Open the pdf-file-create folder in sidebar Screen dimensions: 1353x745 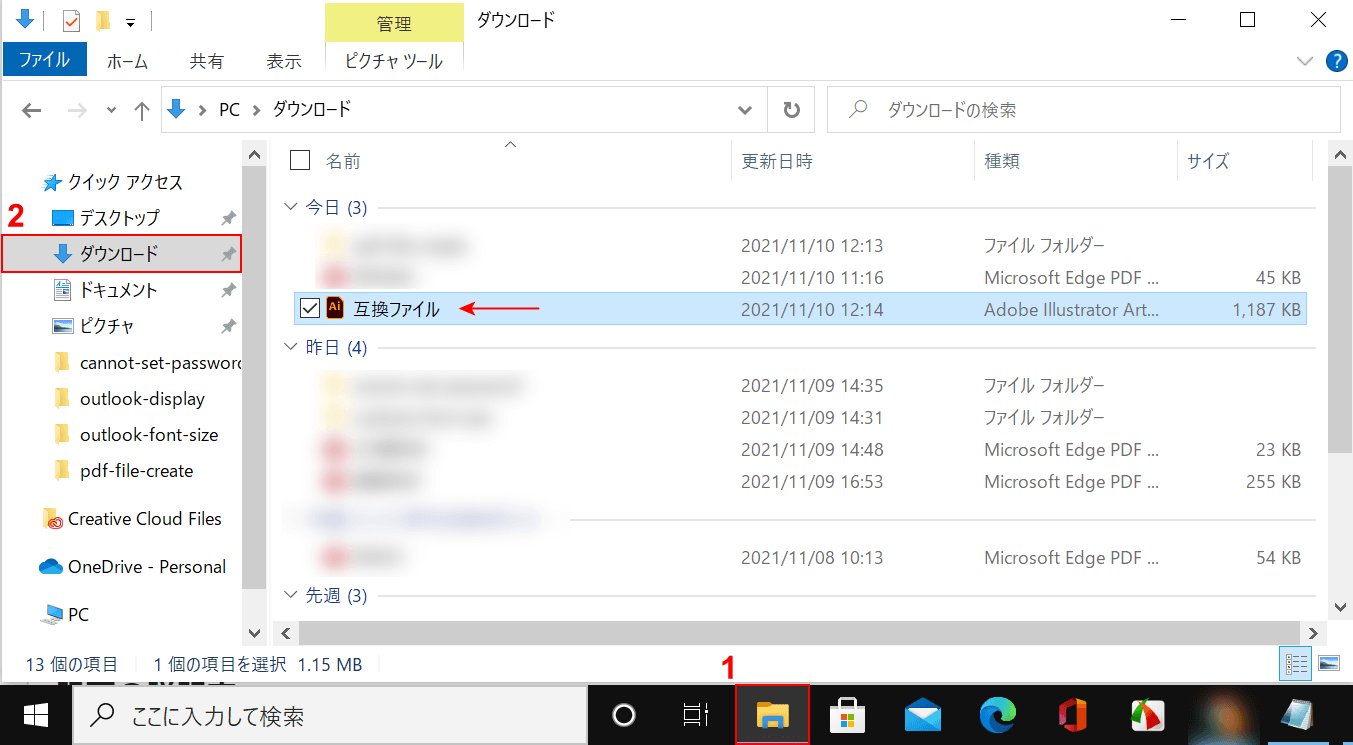(136, 470)
